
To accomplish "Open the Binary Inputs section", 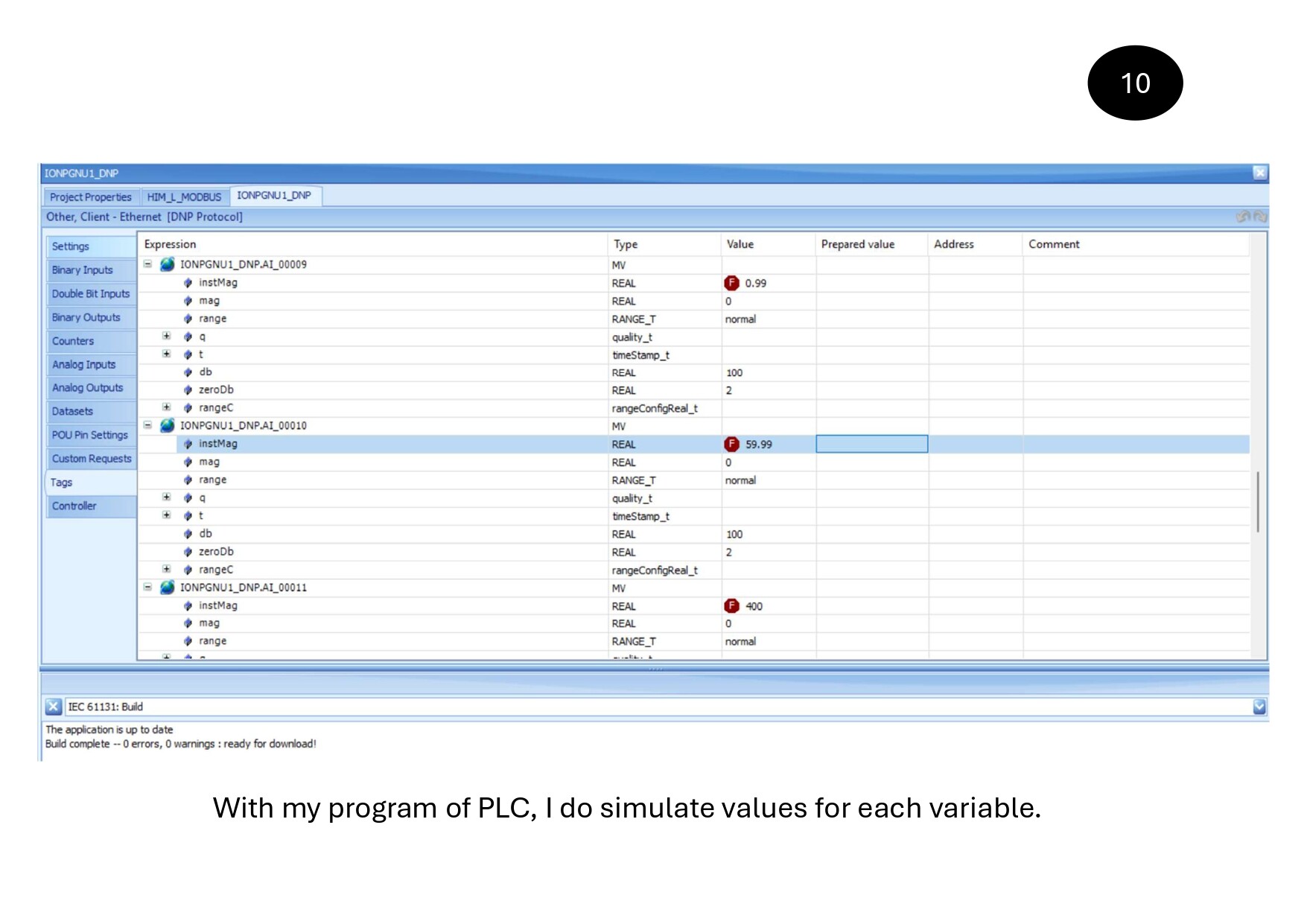I will pyautogui.click(x=83, y=270).
